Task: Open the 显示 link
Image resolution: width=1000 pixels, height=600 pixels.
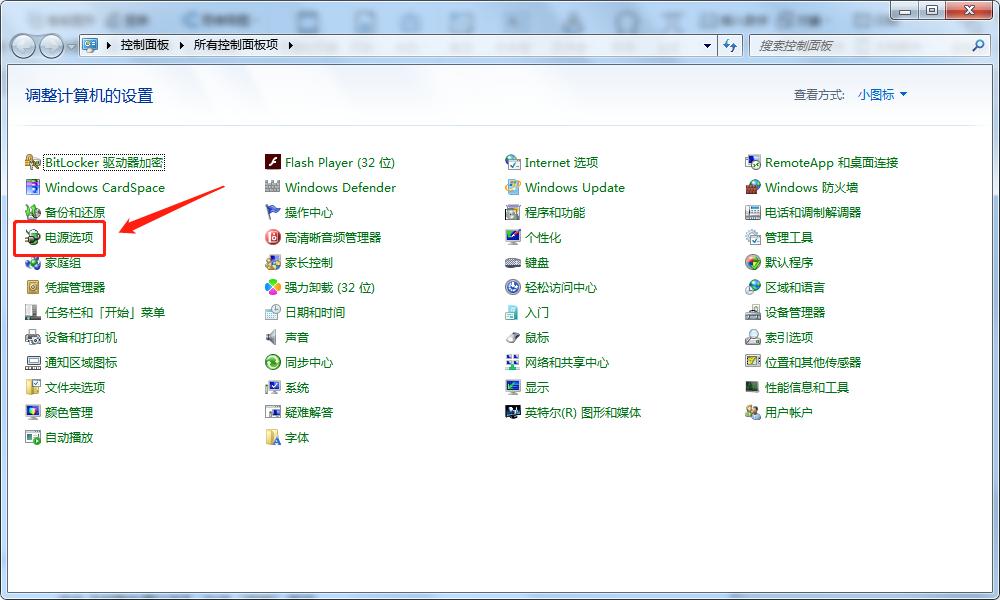Action: [x=537, y=387]
